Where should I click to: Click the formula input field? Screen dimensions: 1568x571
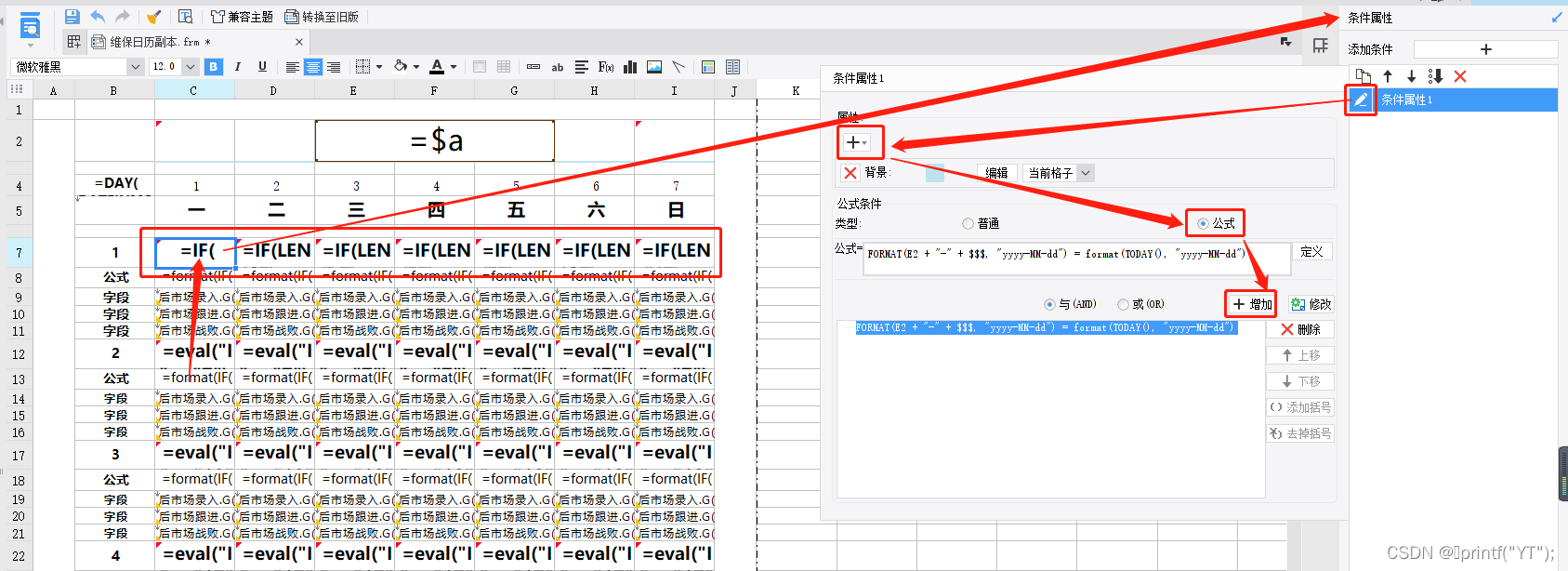pos(1076,259)
